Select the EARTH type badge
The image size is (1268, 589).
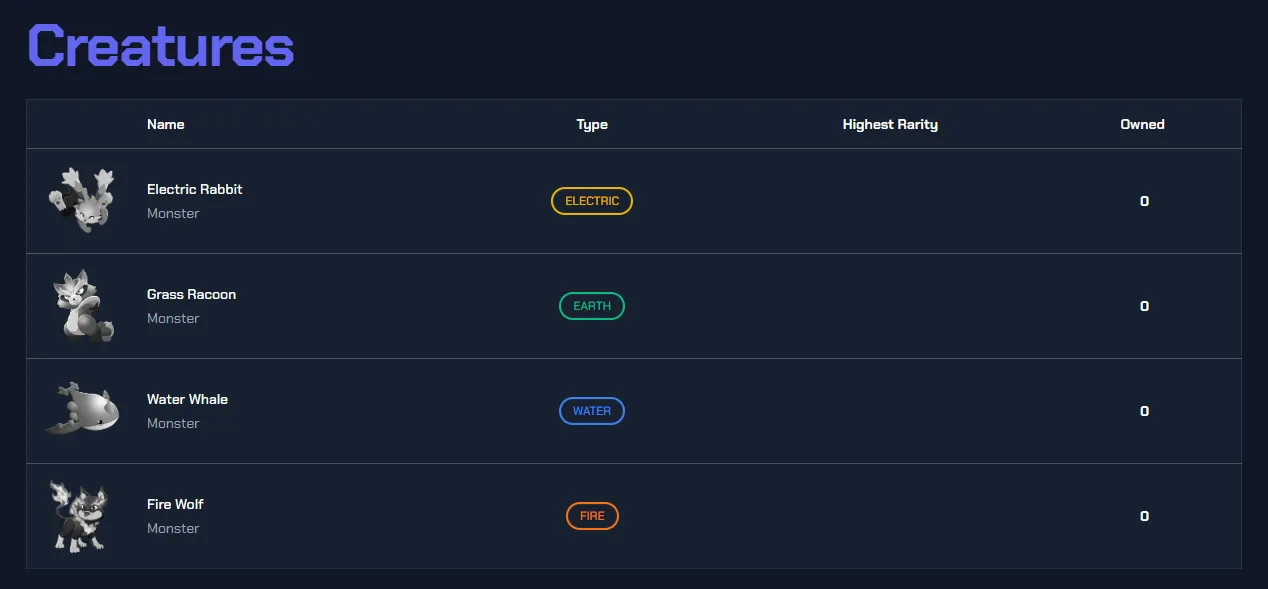click(x=592, y=306)
